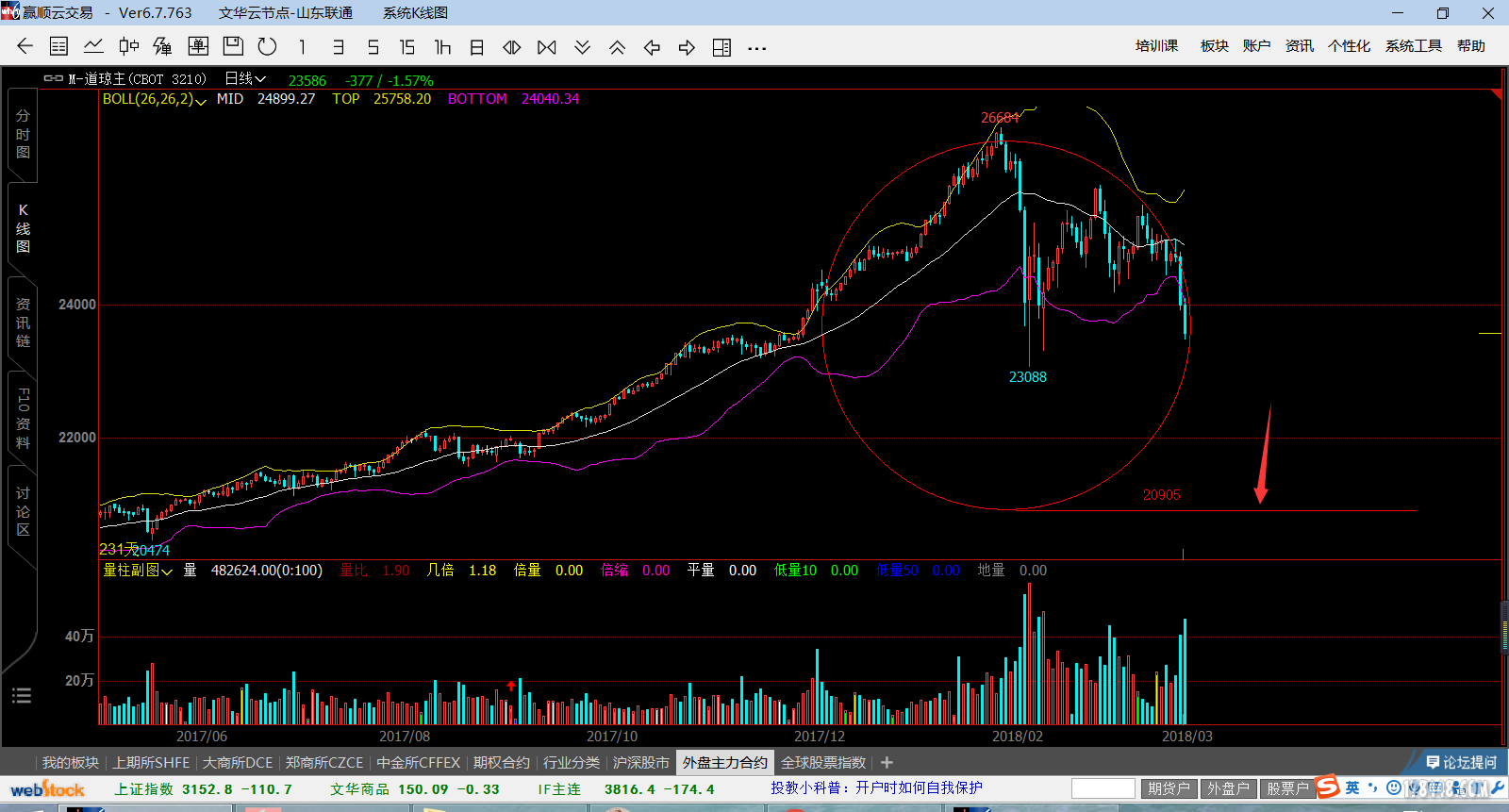Viewport: 1509px width, 812px height.
Task: Open the 系统工具 menu
Action: point(1413,46)
